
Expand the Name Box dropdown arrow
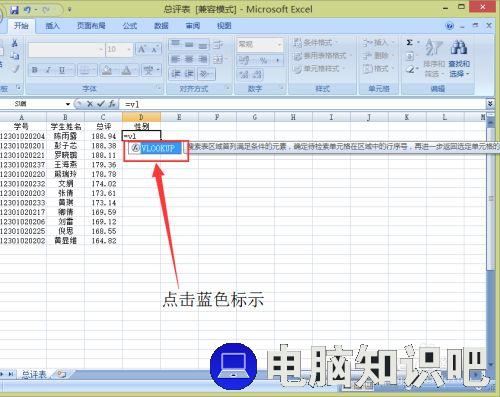point(68,104)
